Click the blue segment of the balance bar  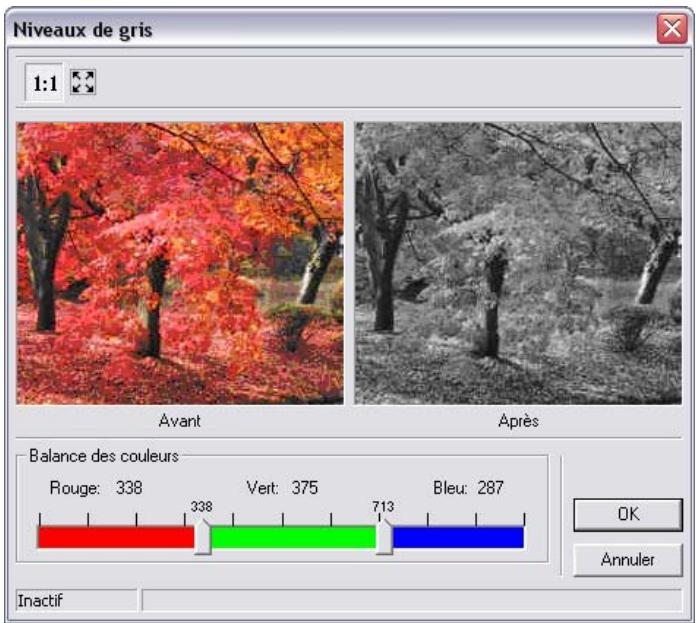click(458, 538)
